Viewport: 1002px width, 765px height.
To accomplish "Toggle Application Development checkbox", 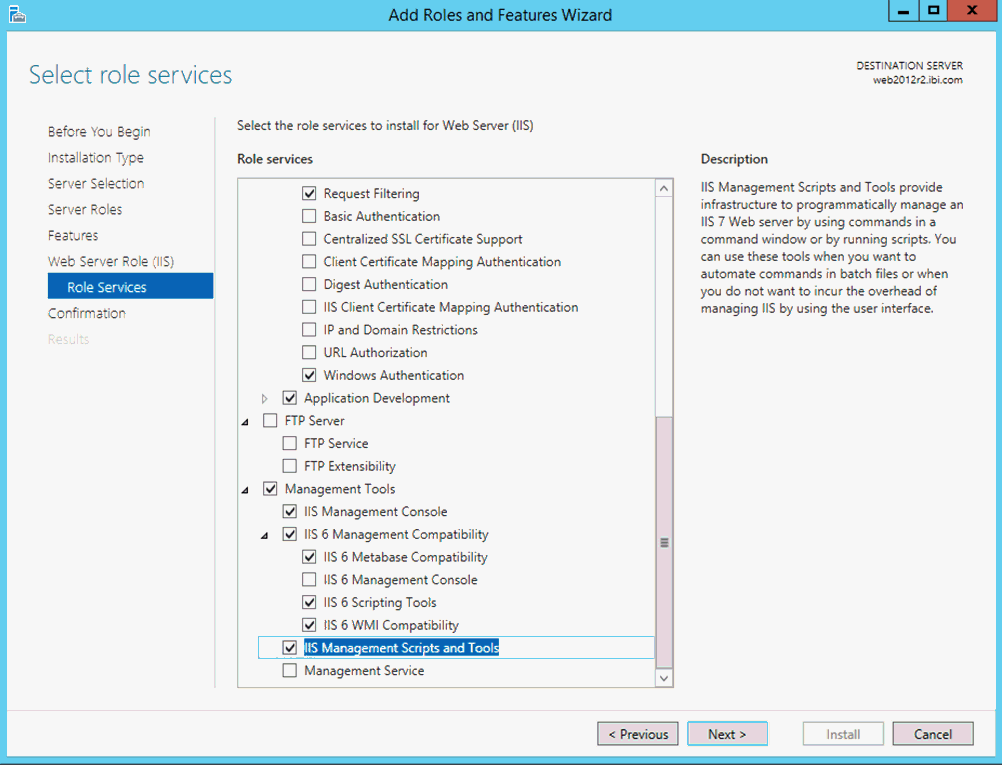I will click(289, 398).
